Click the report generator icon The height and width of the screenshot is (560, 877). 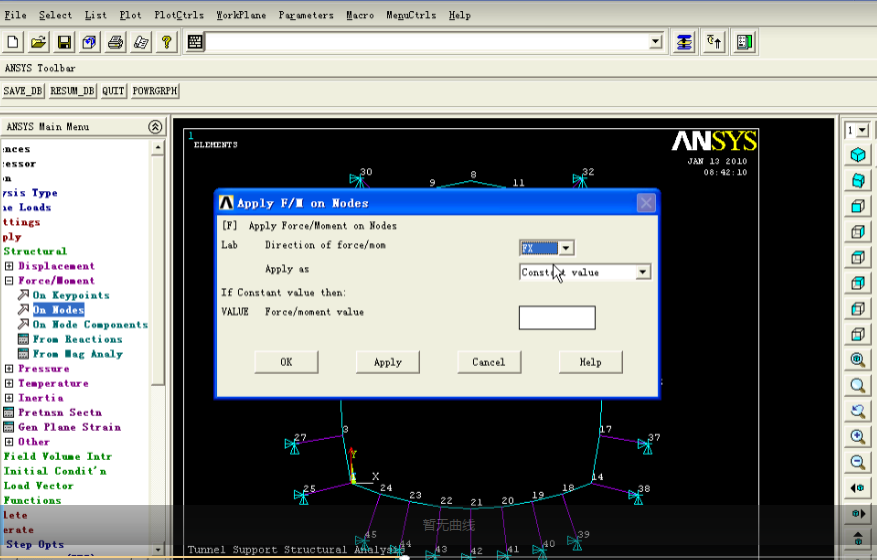click(141, 42)
